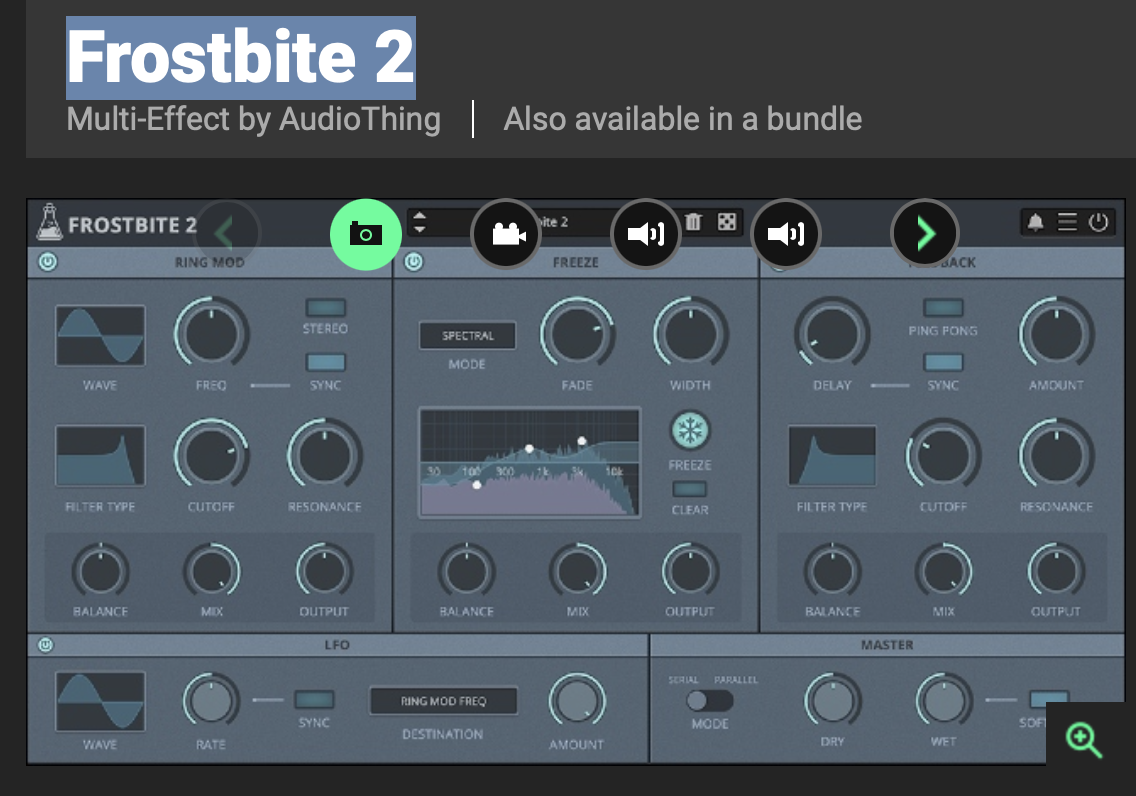Click the Ring Mod Cutoff knob

point(212,456)
